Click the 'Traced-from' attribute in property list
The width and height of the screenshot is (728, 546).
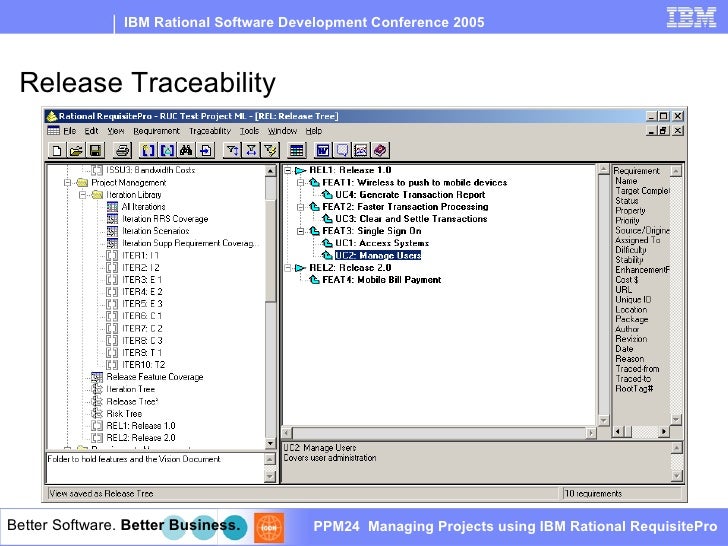click(637, 369)
